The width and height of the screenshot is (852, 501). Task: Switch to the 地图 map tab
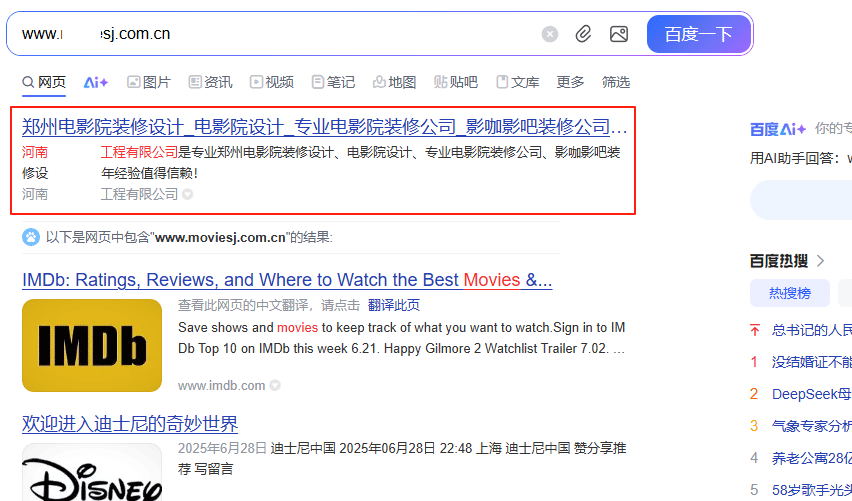[394, 82]
